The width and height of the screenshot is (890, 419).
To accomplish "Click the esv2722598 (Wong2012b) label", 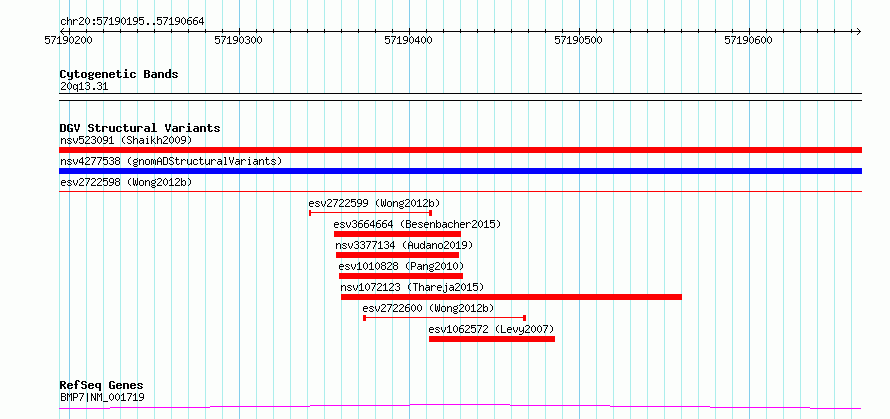I will (126, 182).
